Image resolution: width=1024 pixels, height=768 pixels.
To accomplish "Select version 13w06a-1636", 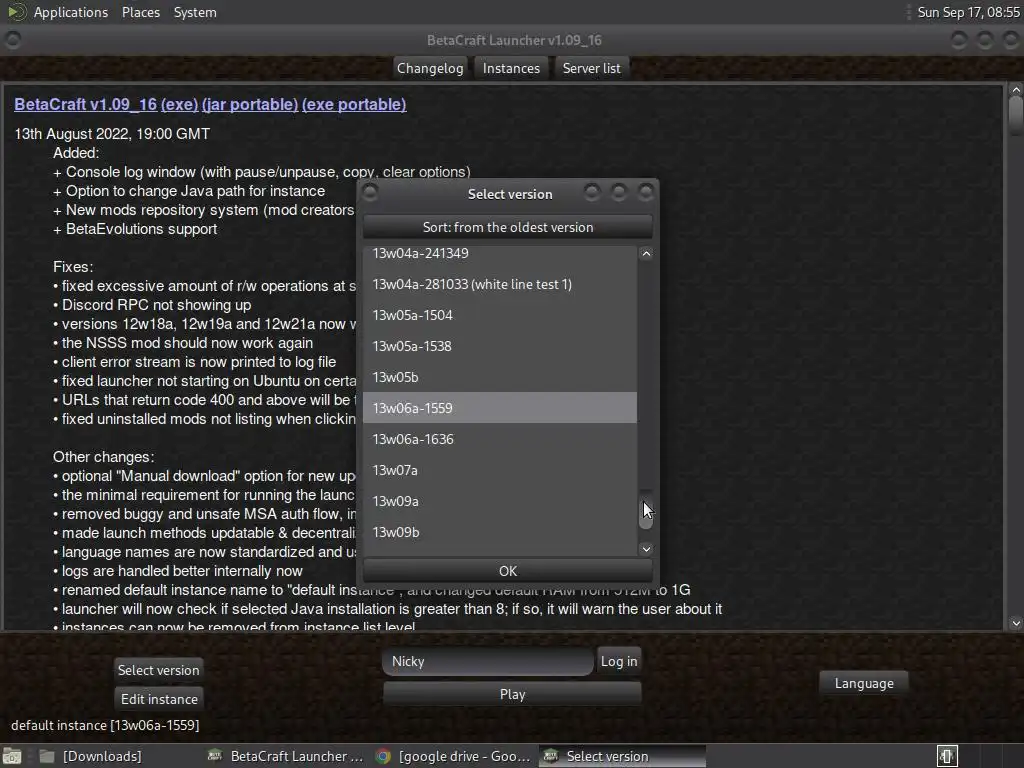I will [500, 439].
